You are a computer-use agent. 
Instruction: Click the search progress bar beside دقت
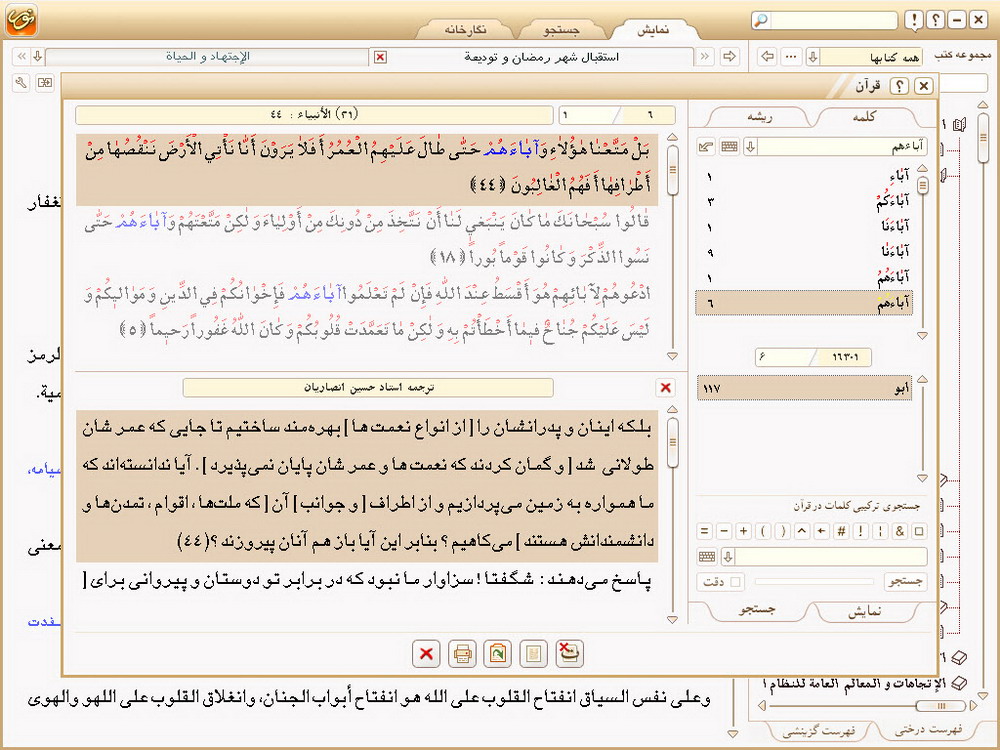click(815, 581)
